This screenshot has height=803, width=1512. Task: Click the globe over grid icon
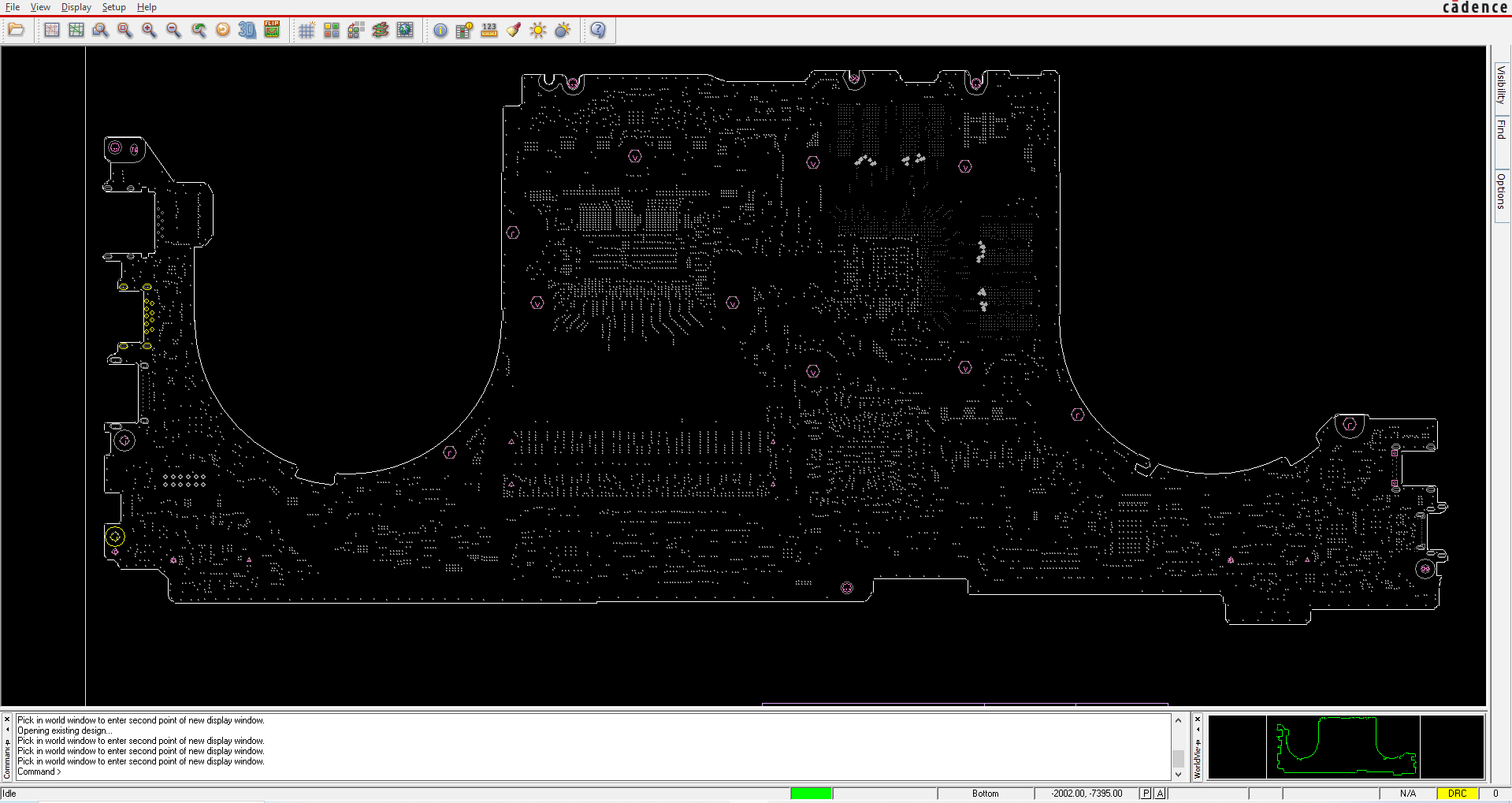pyautogui.click(x=405, y=30)
